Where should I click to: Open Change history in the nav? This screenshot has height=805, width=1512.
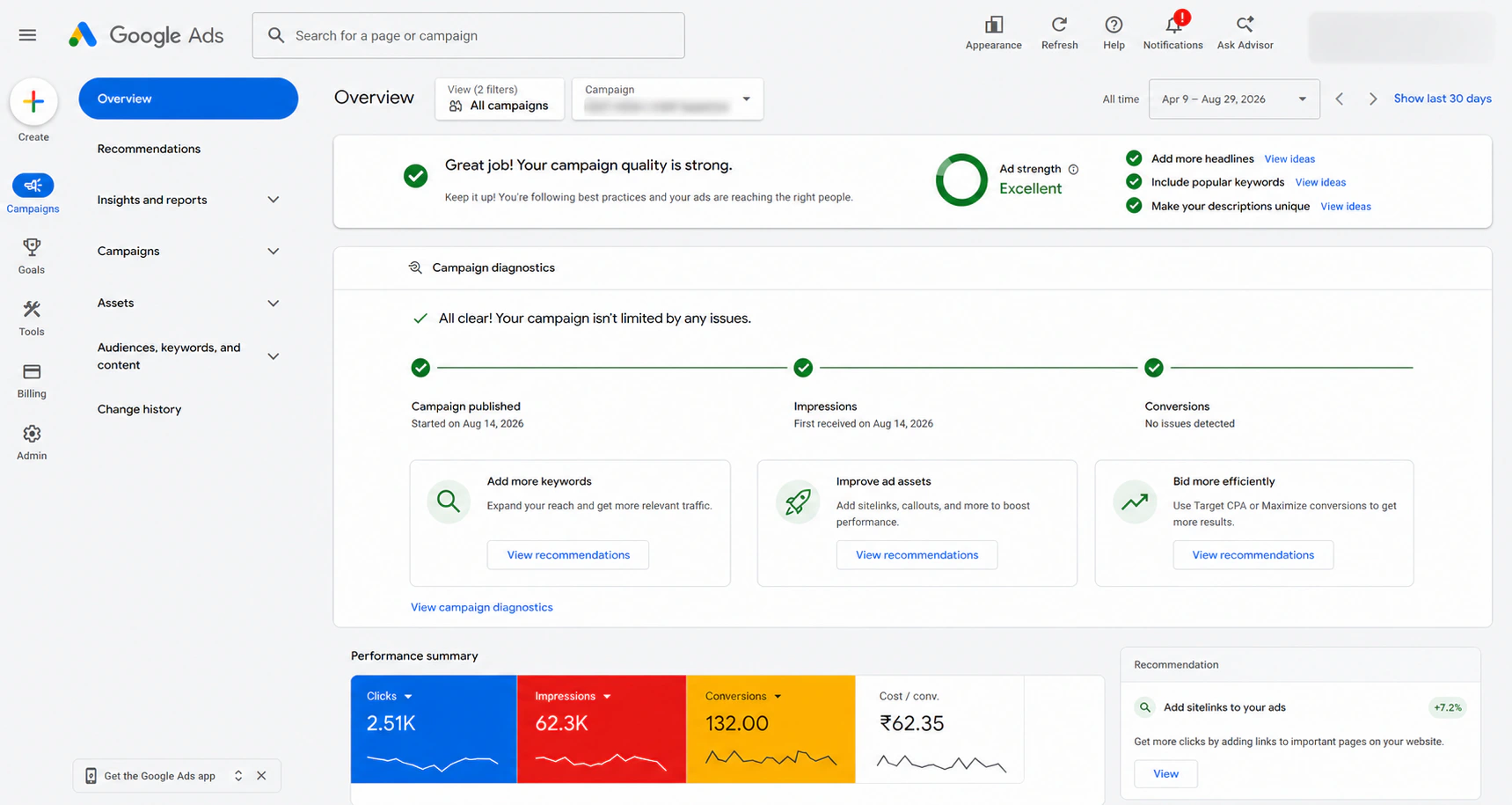click(139, 409)
